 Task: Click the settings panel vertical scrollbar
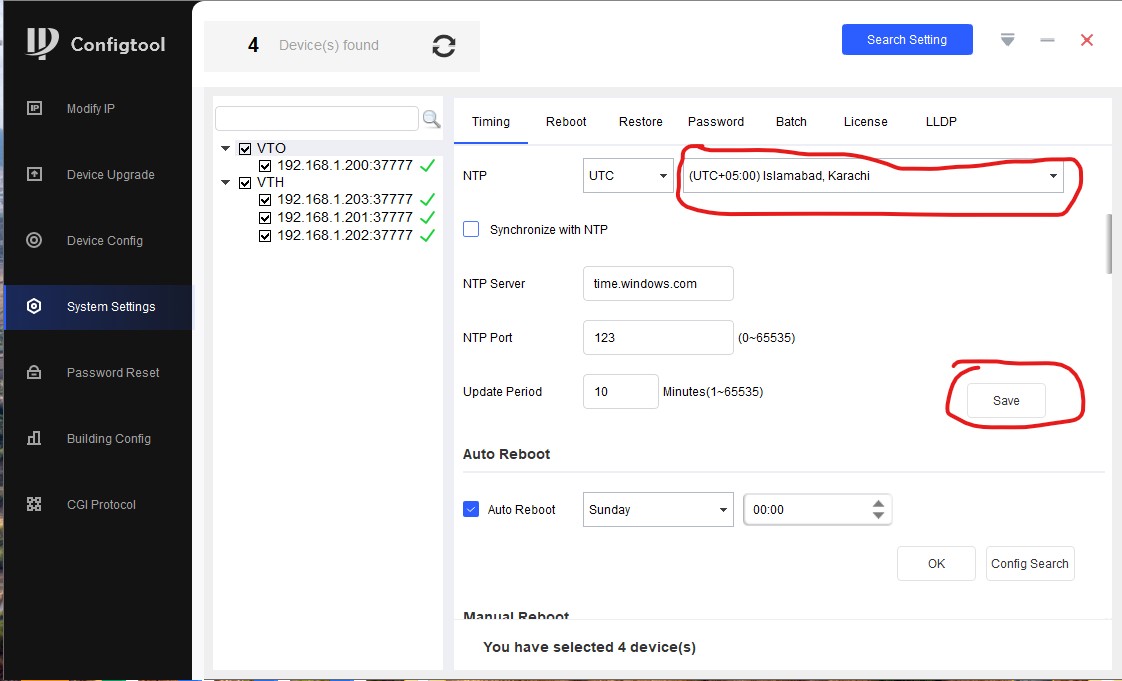(1108, 243)
